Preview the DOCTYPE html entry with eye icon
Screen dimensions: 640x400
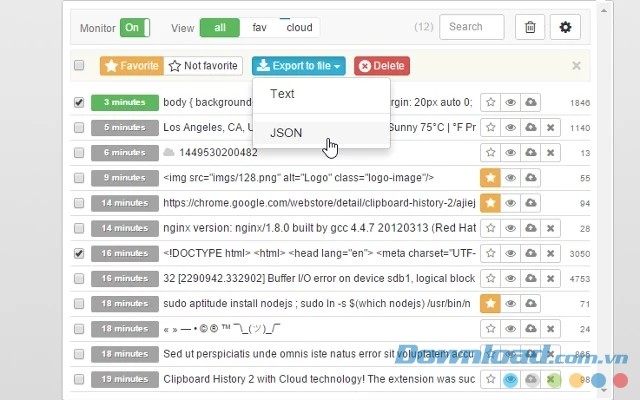[x=510, y=252]
